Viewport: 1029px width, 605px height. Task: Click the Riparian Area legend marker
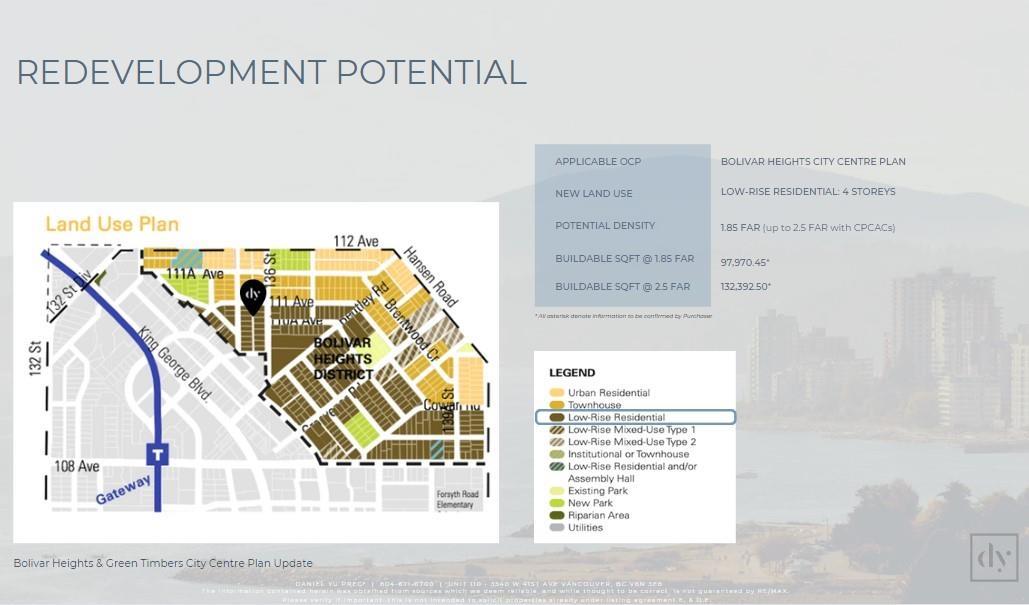click(x=557, y=516)
